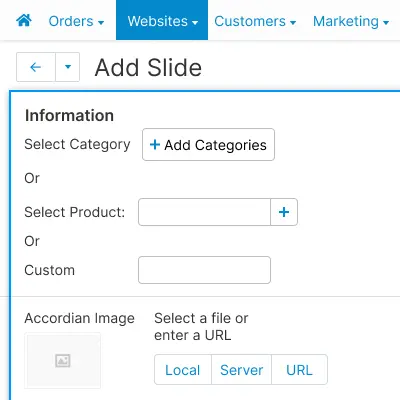This screenshot has height=400, width=400.
Task: Click the Information section heading
Action: pyautogui.click(x=69, y=115)
